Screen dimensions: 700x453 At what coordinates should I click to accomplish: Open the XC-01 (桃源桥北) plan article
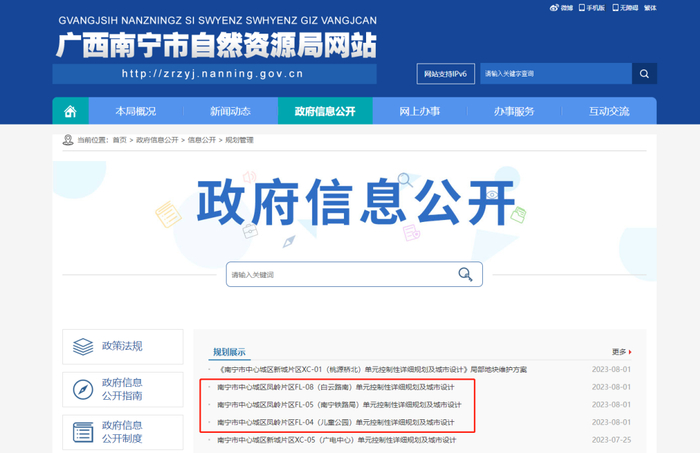pos(372,370)
